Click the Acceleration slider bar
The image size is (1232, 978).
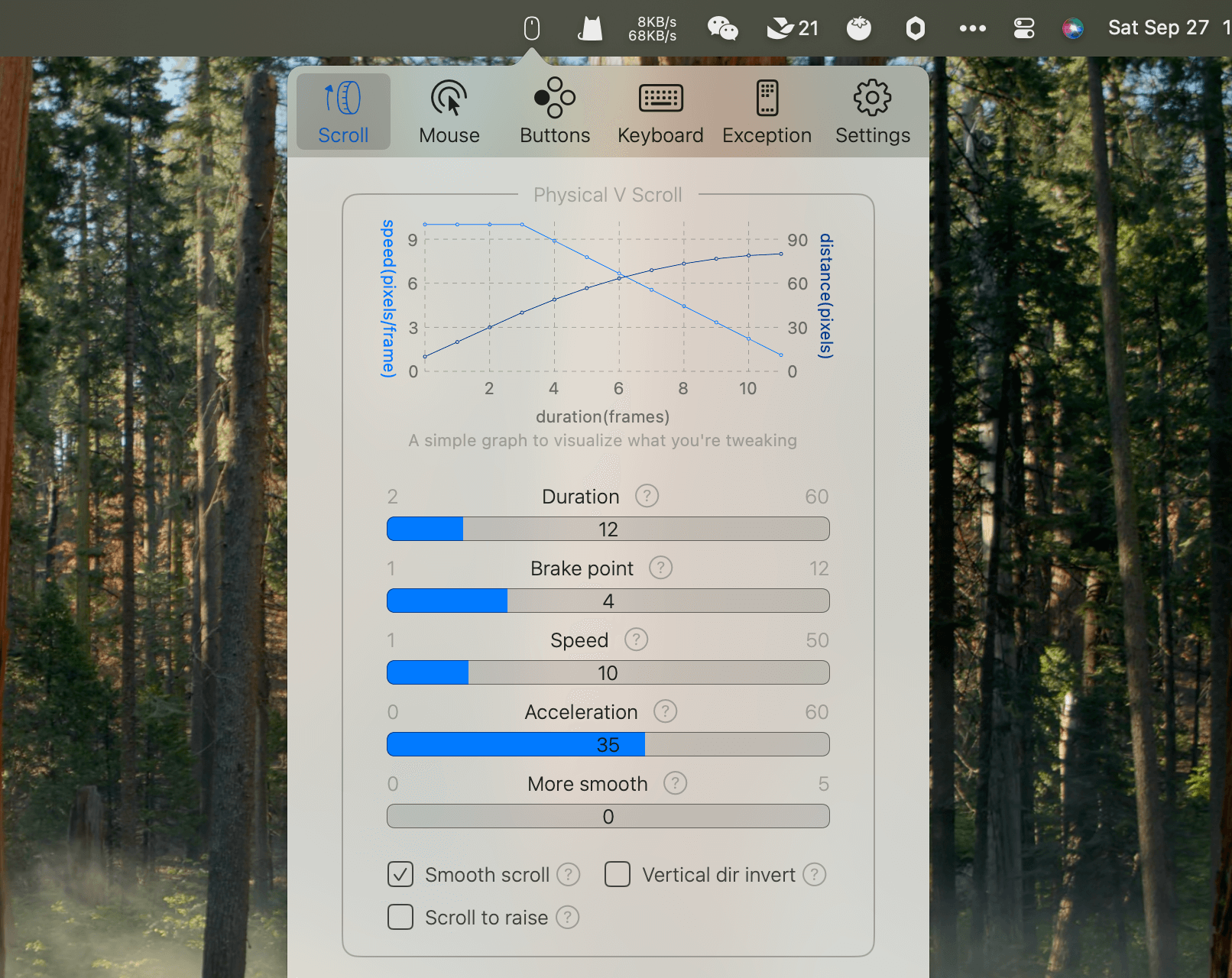click(x=608, y=744)
